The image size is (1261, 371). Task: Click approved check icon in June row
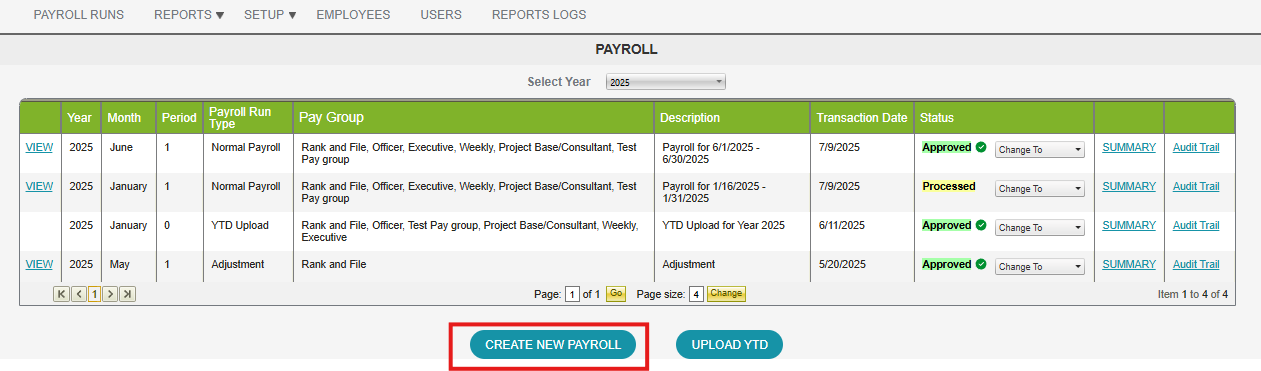click(x=981, y=148)
